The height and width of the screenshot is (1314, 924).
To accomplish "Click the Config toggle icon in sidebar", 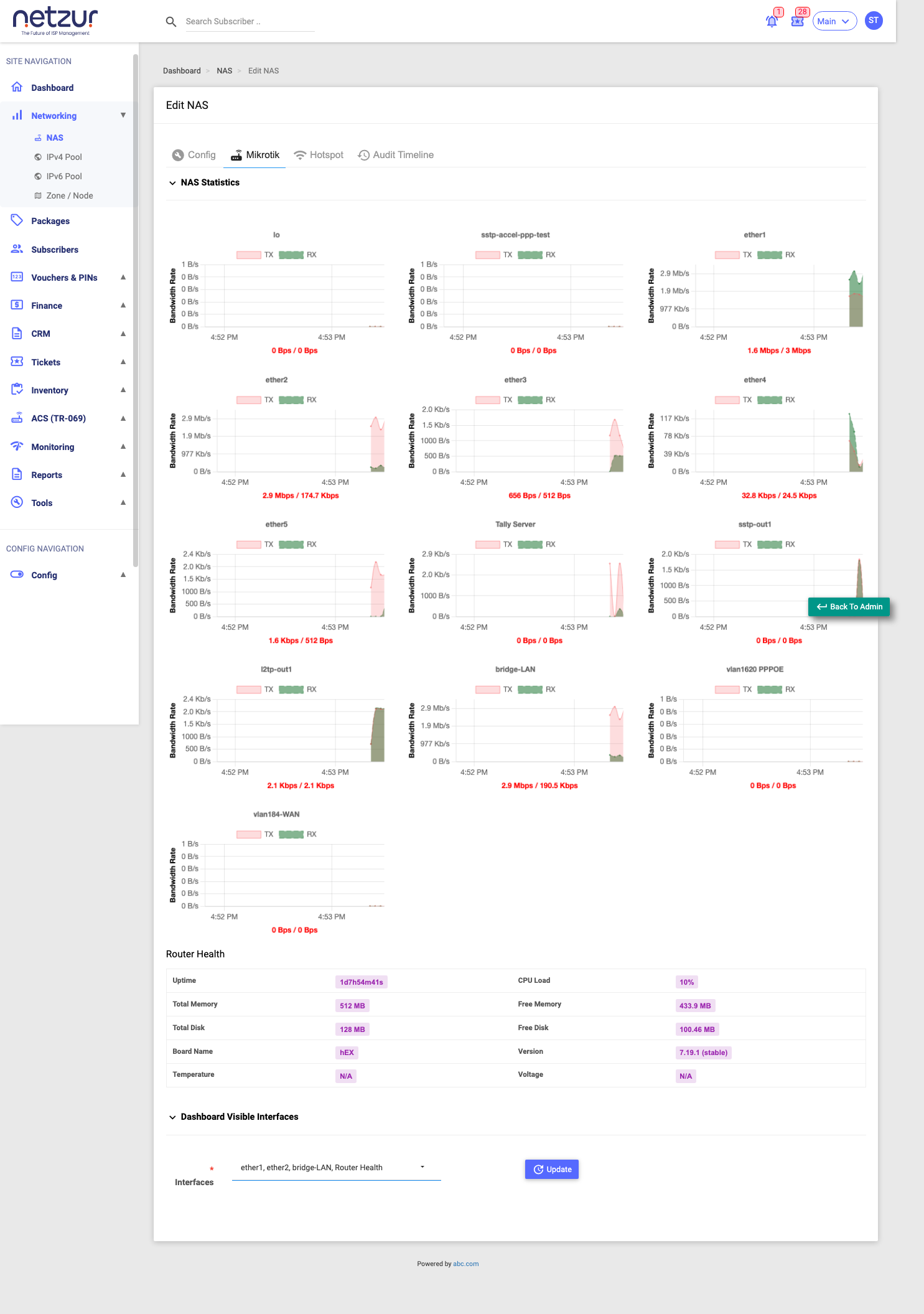I will pos(17,575).
